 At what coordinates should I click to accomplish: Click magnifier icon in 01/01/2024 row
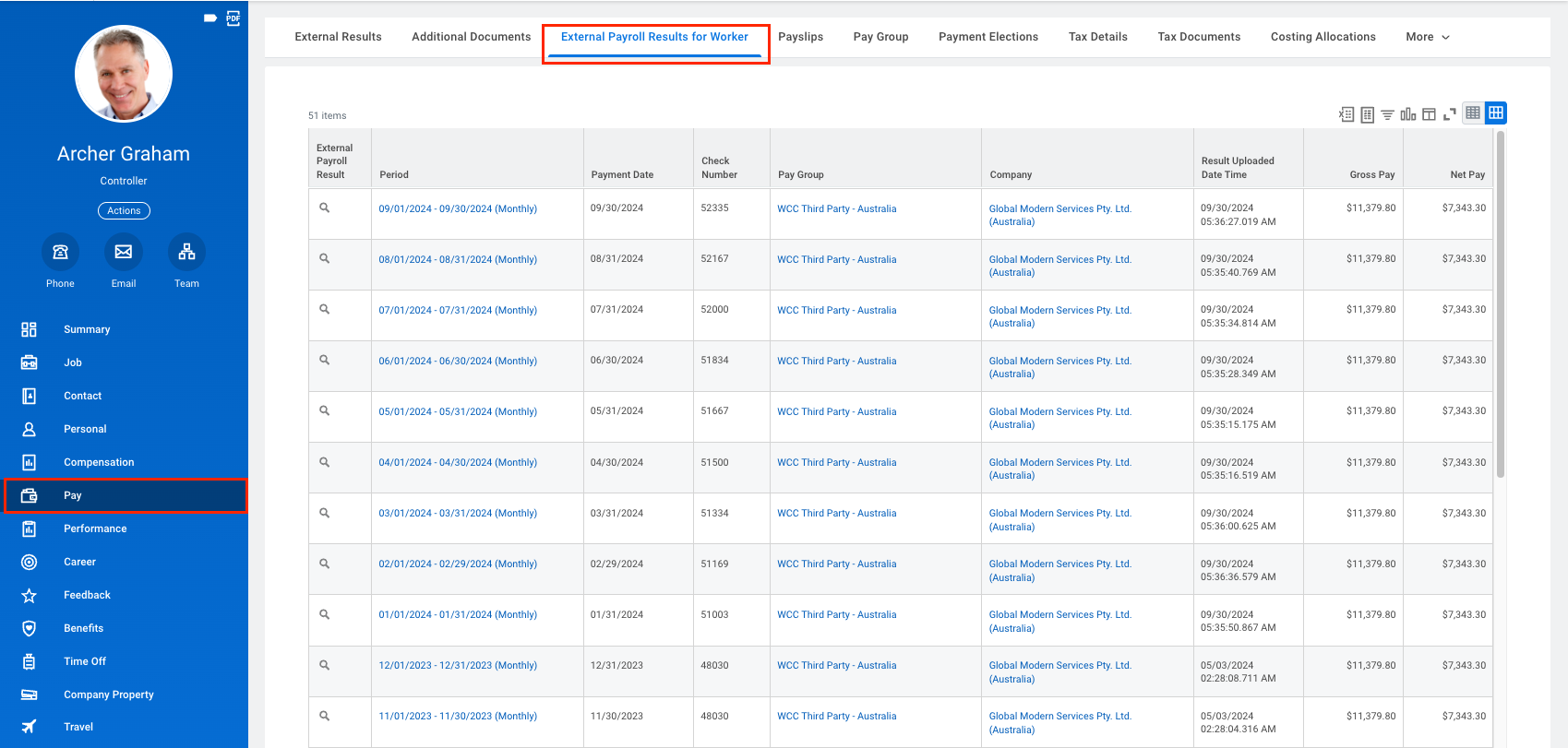point(325,614)
